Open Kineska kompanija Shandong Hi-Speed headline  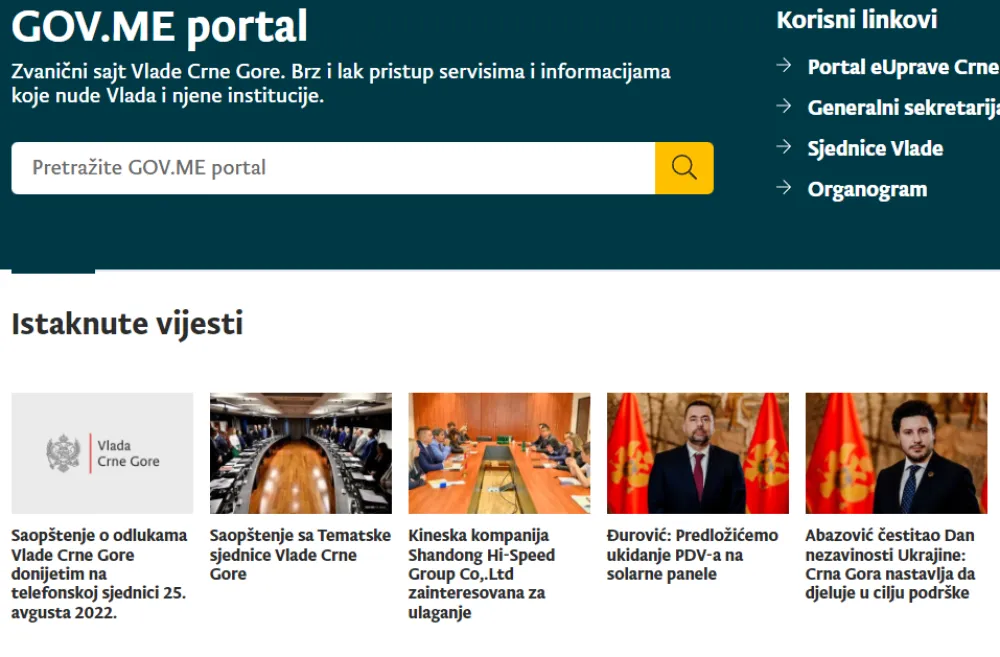point(482,574)
